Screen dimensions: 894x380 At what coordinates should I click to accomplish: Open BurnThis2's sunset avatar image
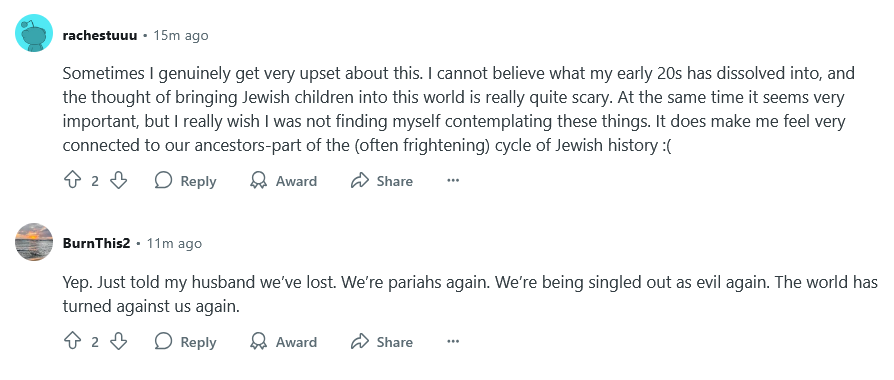tap(34, 242)
